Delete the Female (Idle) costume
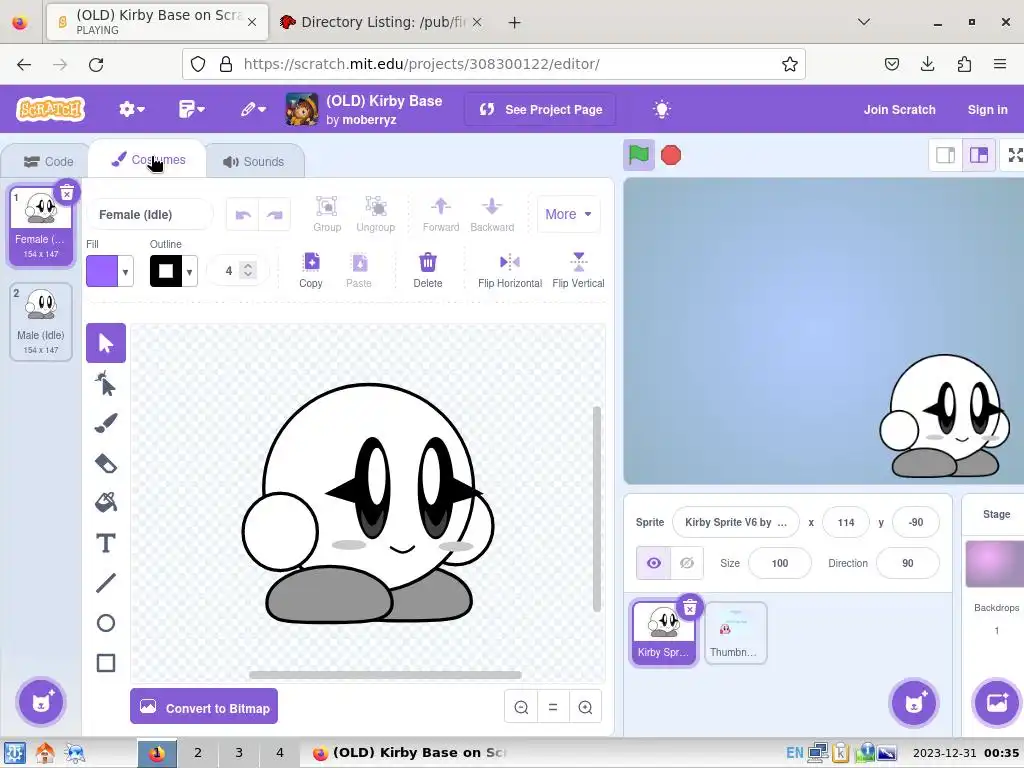This screenshot has height=768, width=1024. pos(67,193)
